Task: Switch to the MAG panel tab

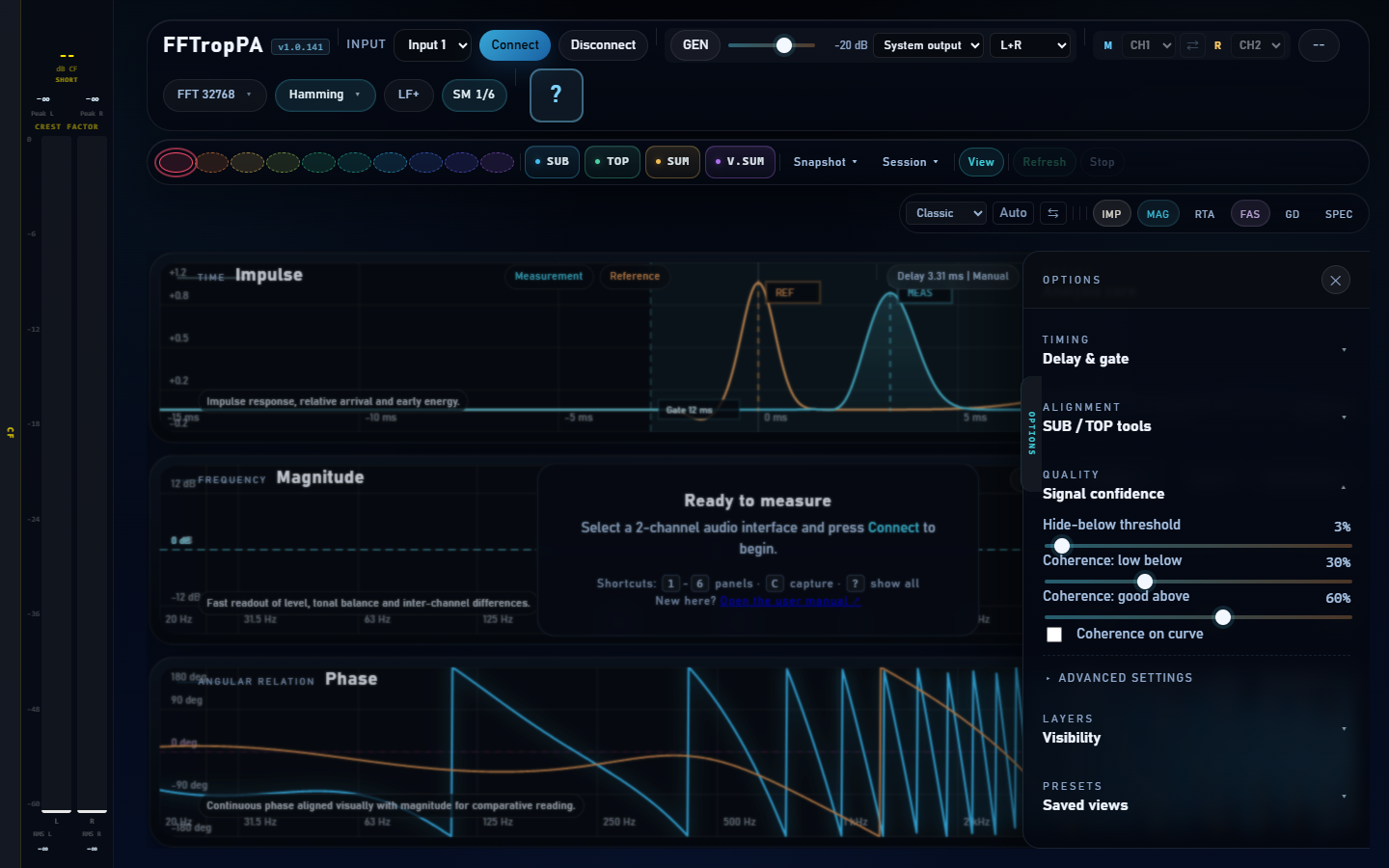Action: 1157,214
